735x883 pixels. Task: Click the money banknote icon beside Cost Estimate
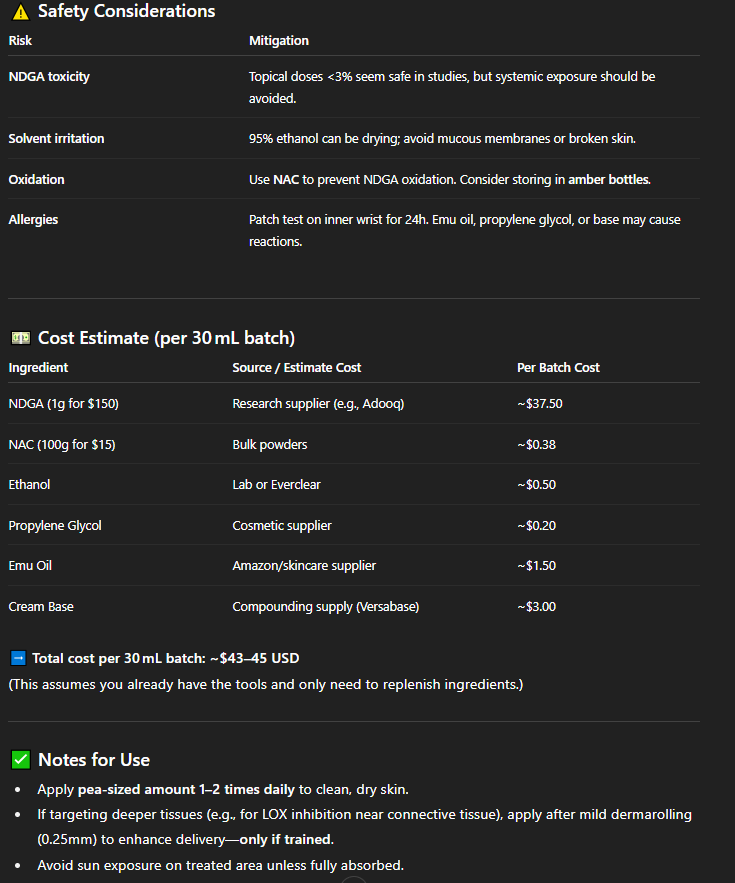[21, 338]
